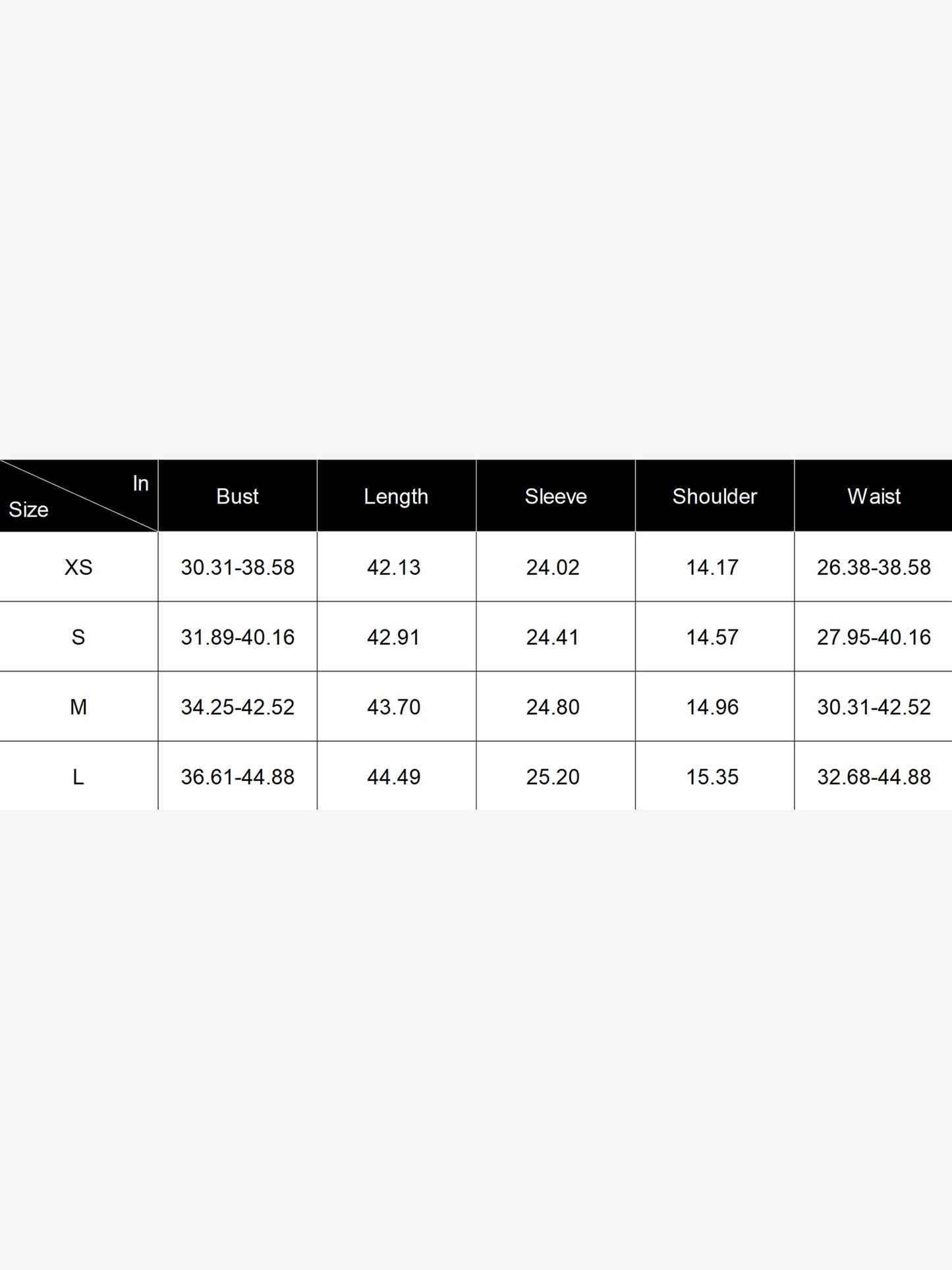Select L waist value 32.68-44.88
This screenshot has width=952, height=1270.
874,776
